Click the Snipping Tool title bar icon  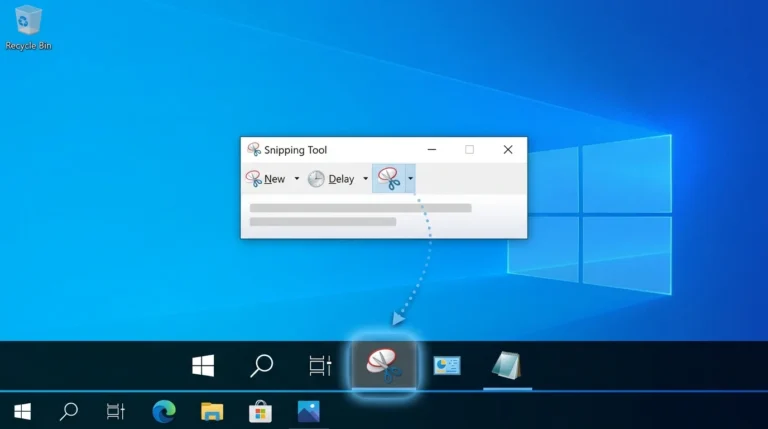254,149
